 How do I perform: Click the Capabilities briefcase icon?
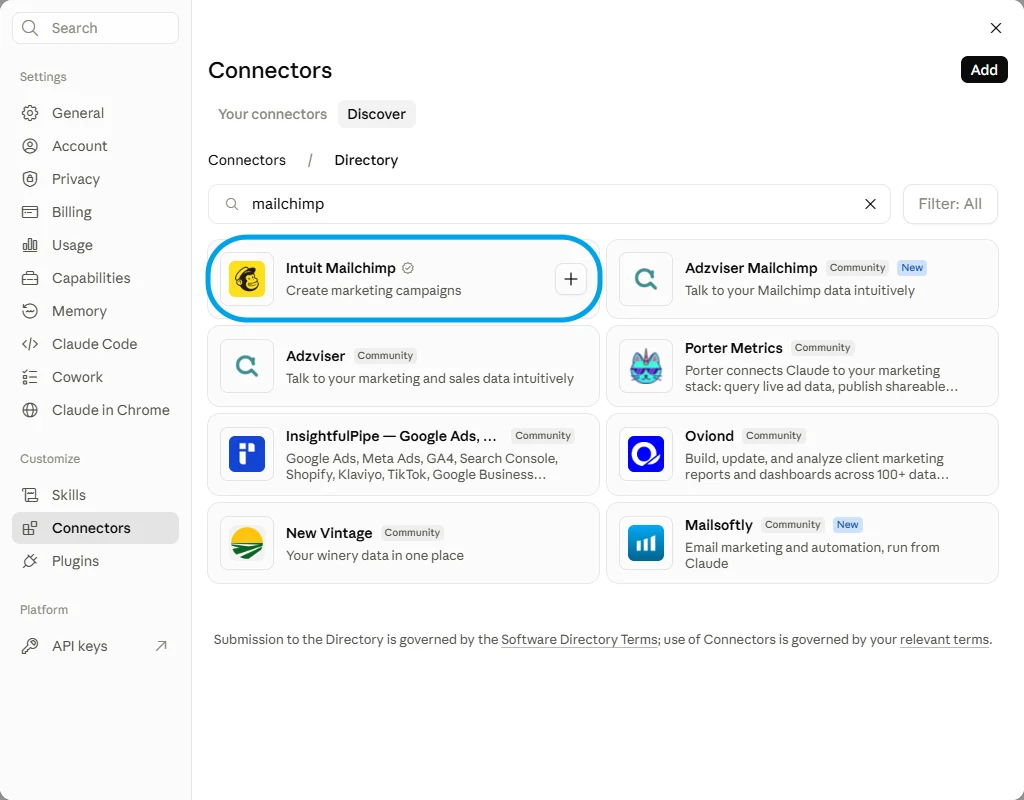[x=30, y=278]
